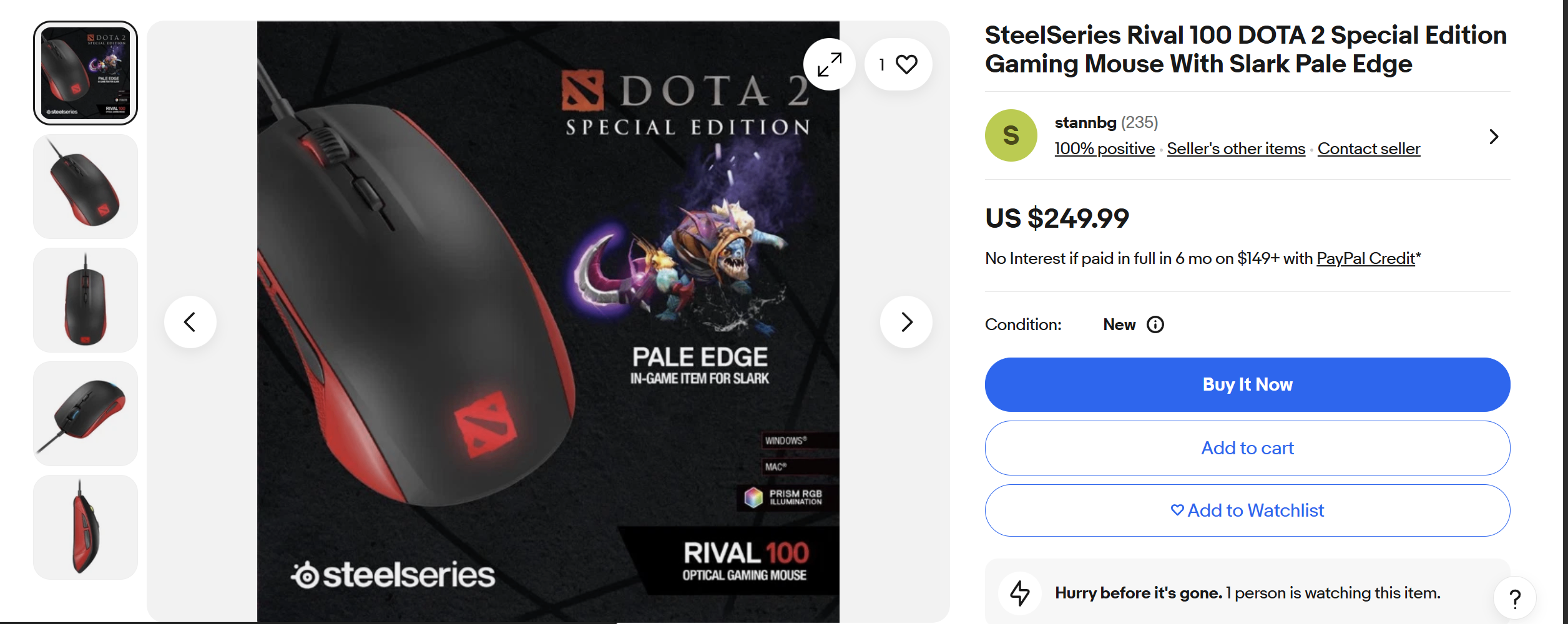Open Seller's other items link
The width and height of the screenshot is (1568, 624).
(x=1236, y=149)
